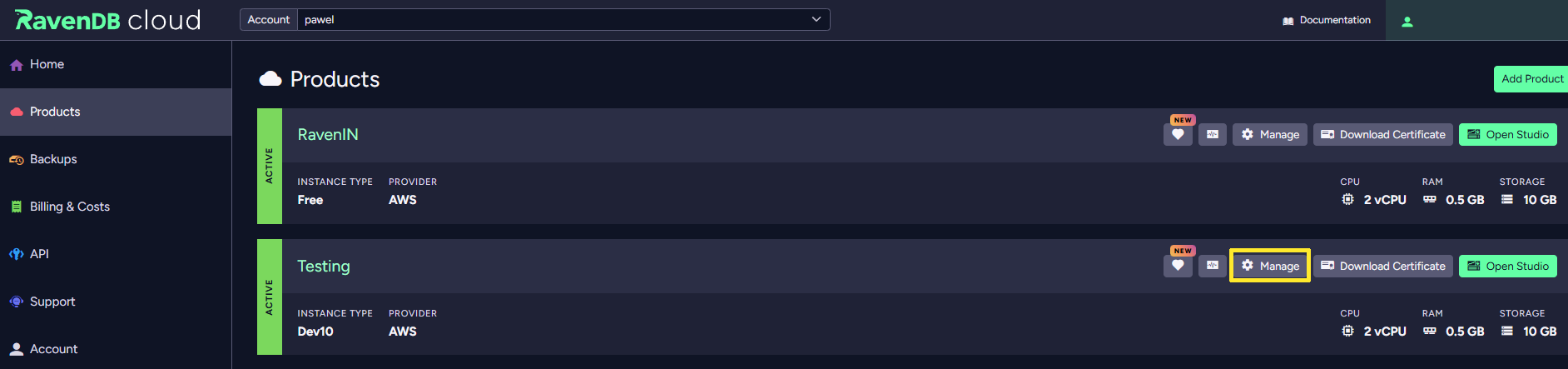Open the activity monitor icon for Testing
Viewport: 1568px width, 369px height.
pyautogui.click(x=1213, y=266)
